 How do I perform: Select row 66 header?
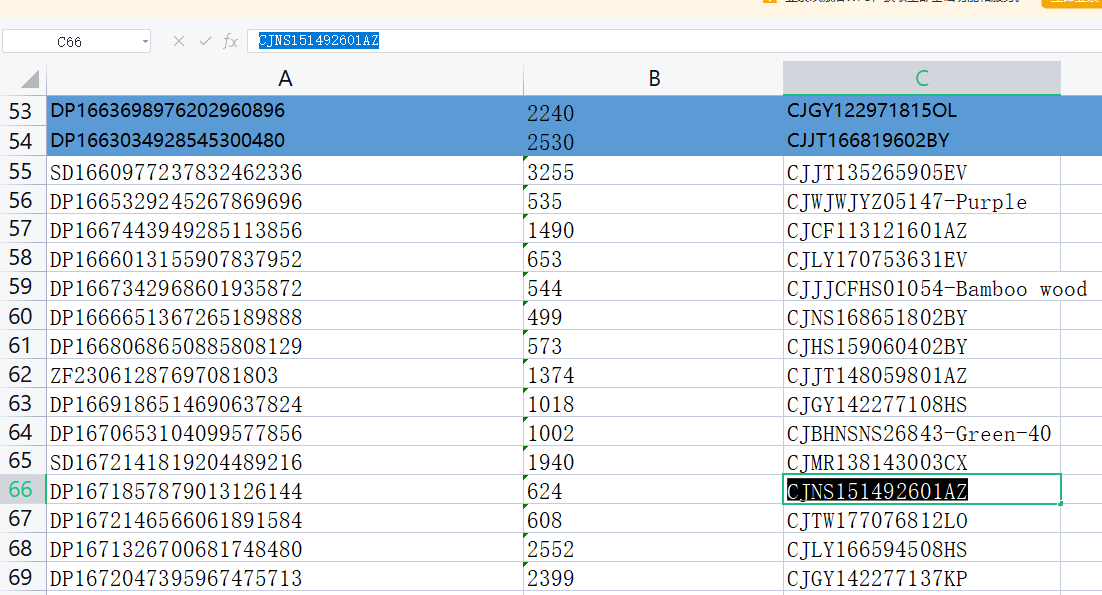pos(21,491)
